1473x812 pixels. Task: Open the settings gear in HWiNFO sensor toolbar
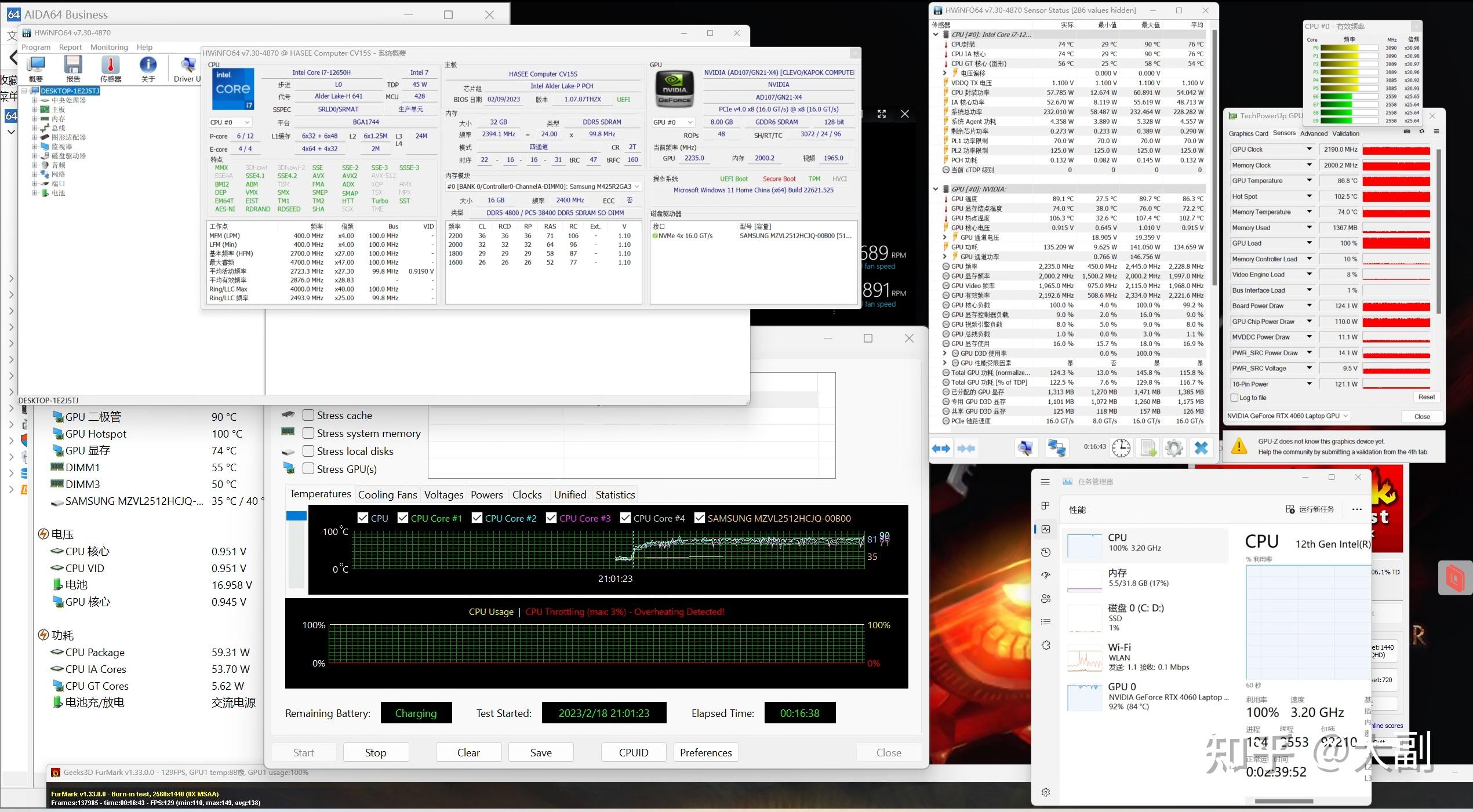[1174, 447]
